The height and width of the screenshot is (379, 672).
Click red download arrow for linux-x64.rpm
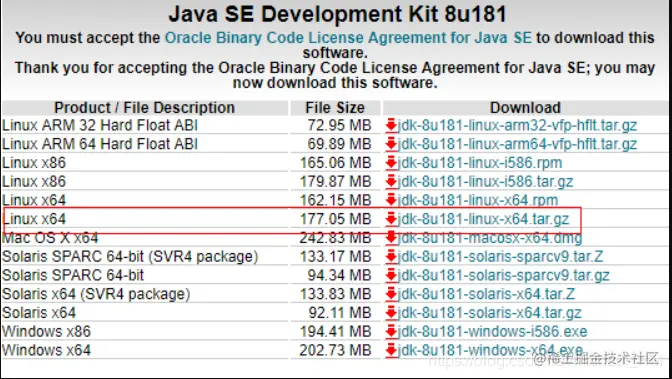point(391,200)
